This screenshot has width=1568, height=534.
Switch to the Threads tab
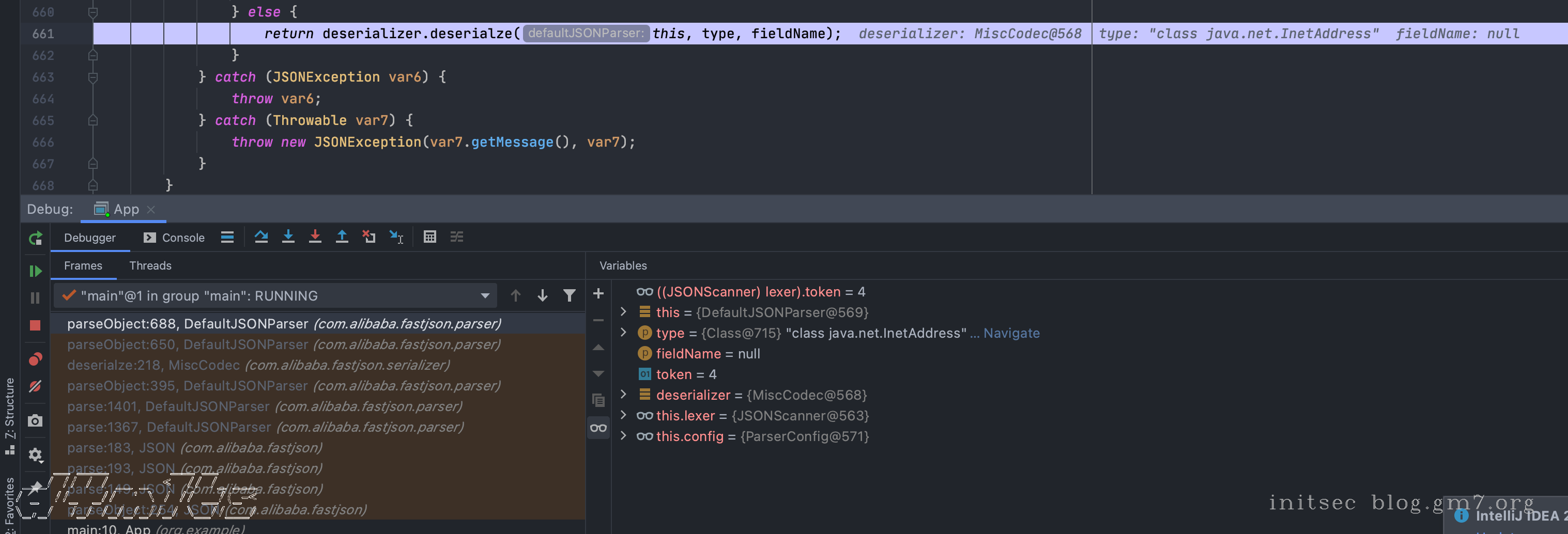pyautogui.click(x=150, y=266)
